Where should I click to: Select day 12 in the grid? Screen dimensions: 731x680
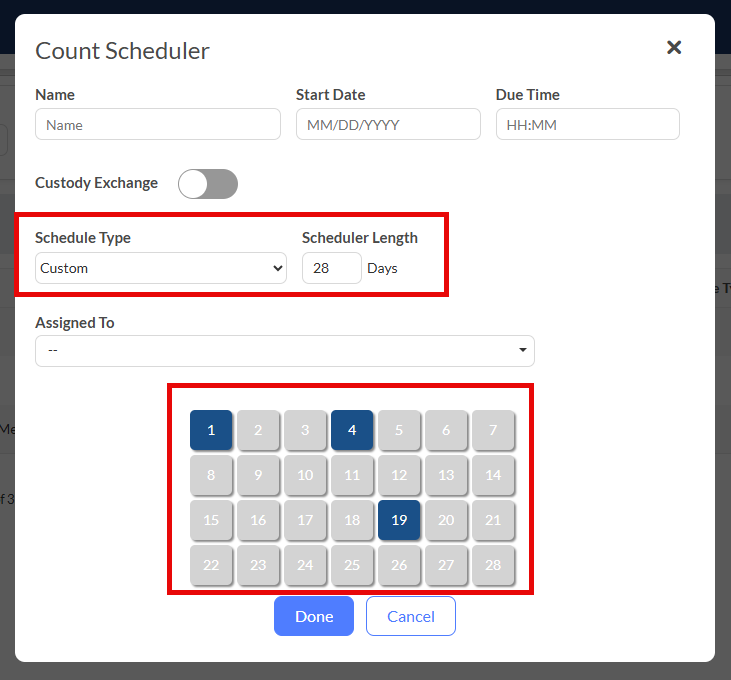(x=399, y=475)
